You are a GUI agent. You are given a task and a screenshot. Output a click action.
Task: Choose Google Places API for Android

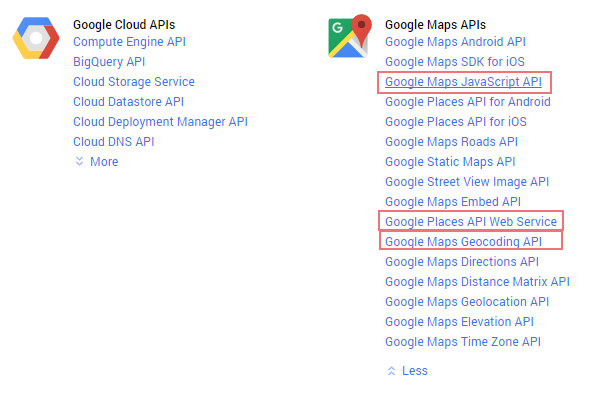468,102
